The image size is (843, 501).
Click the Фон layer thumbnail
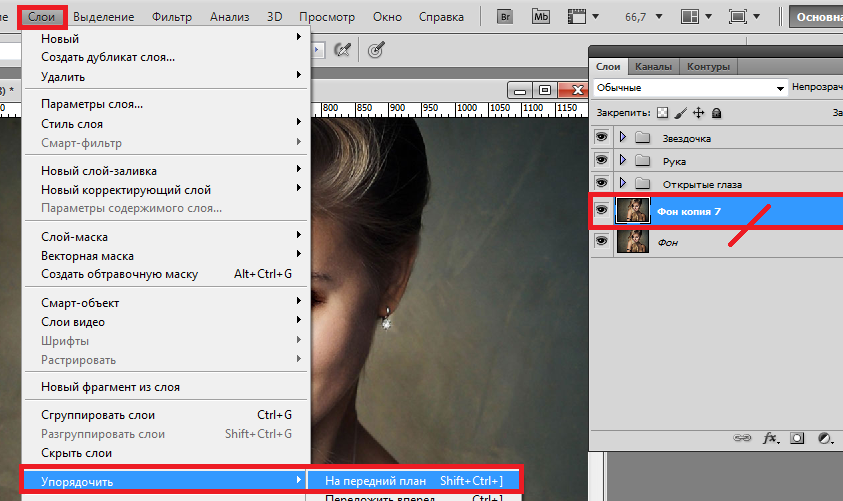(x=632, y=241)
